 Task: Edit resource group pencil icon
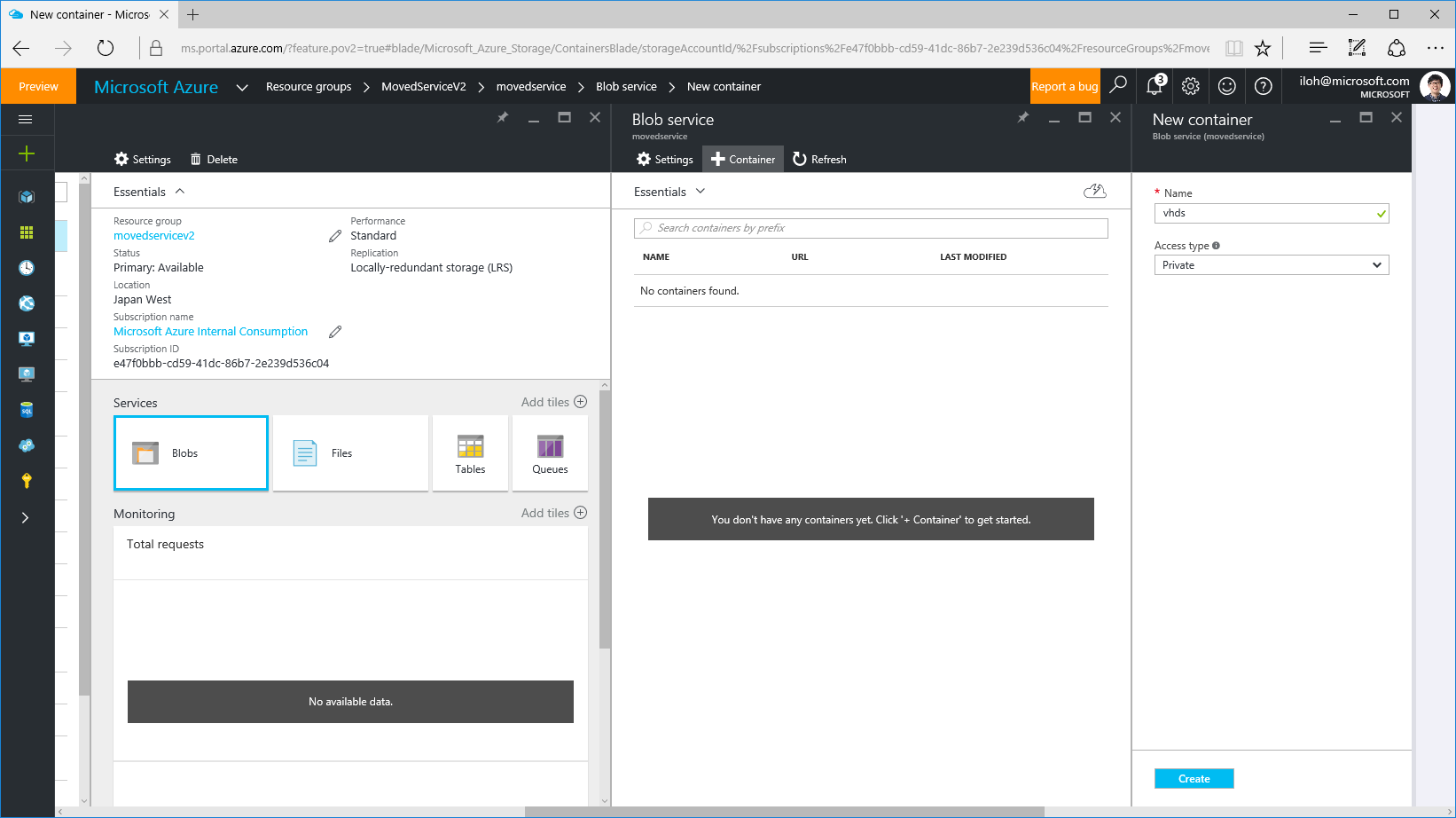pos(335,236)
